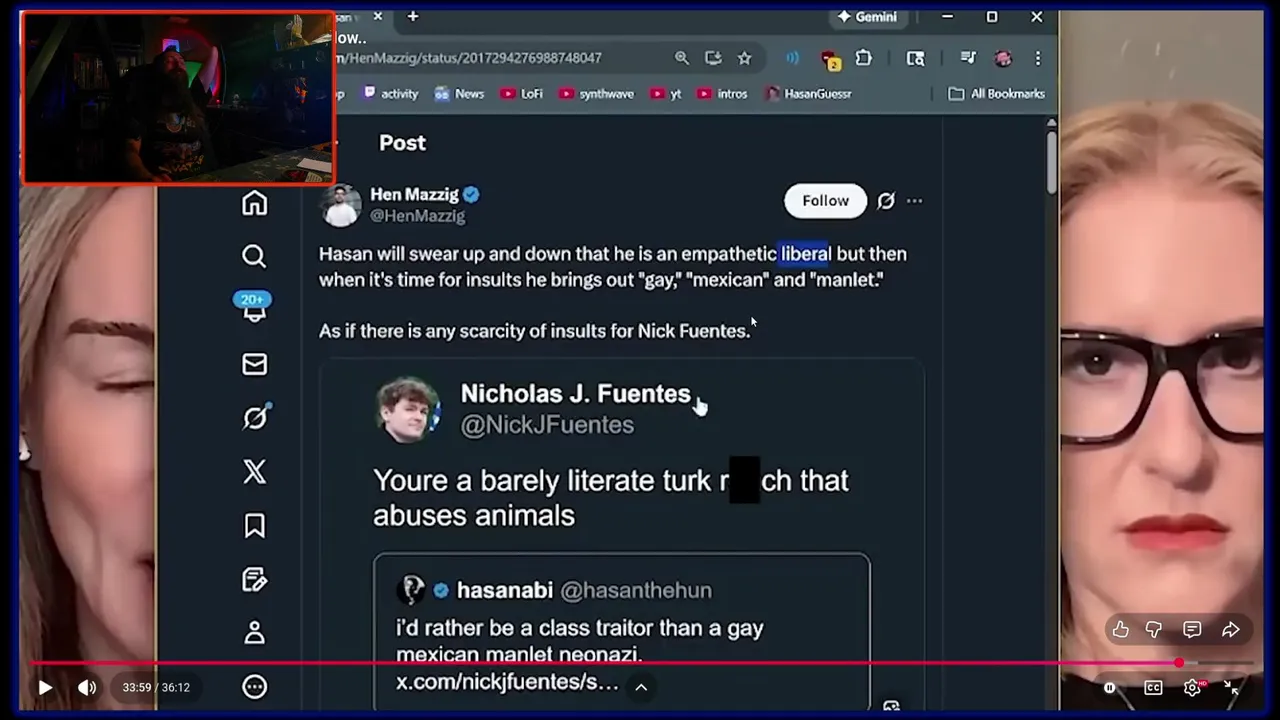
Task: Open the Chrome three-dot menu
Action: 1038,58
